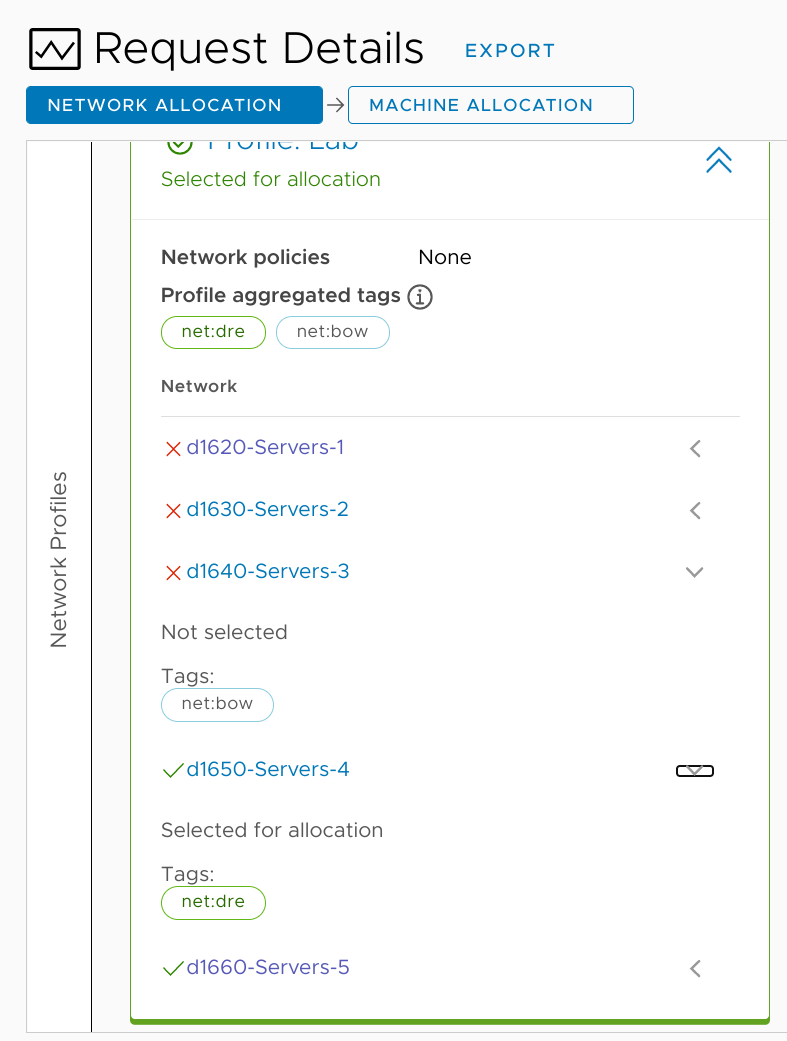This screenshot has width=787, height=1041.
Task: Click the net:bow tag under d1640-Servers-3
Action: coord(217,704)
